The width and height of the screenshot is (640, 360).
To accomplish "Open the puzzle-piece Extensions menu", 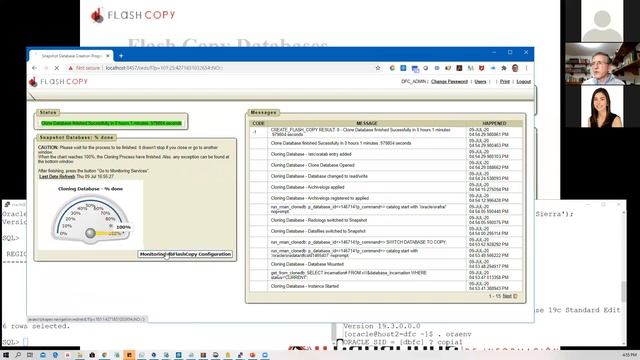I will 504,68.
